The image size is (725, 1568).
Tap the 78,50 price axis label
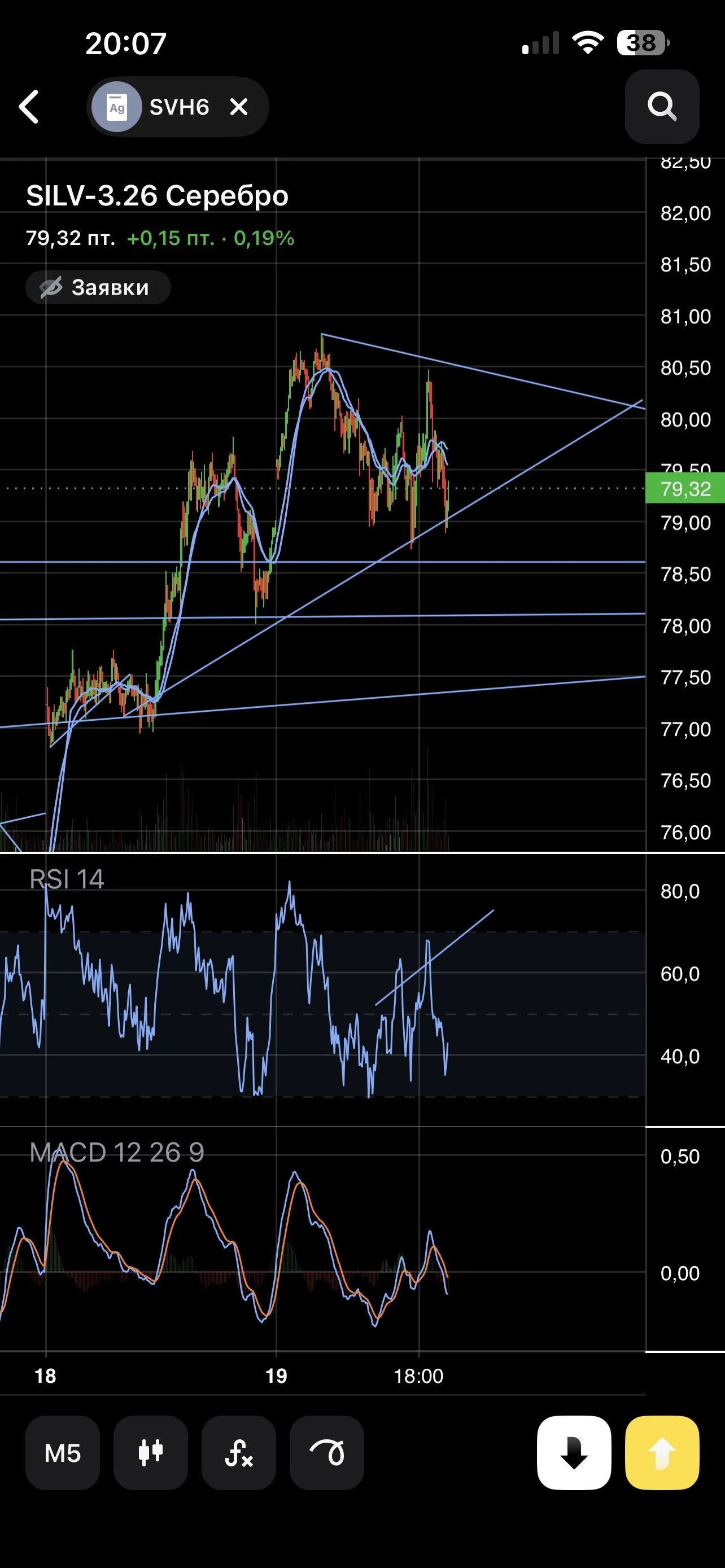[686, 574]
